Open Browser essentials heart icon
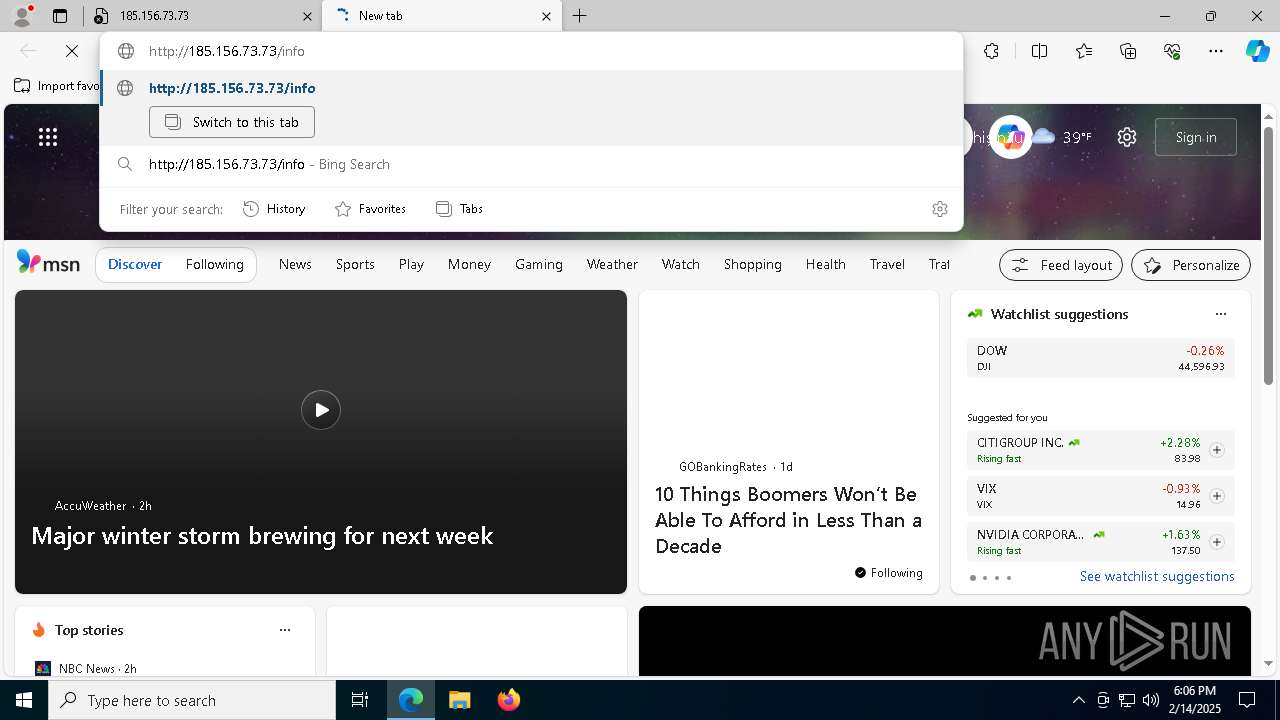1280x720 pixels. pos(1172,51)
